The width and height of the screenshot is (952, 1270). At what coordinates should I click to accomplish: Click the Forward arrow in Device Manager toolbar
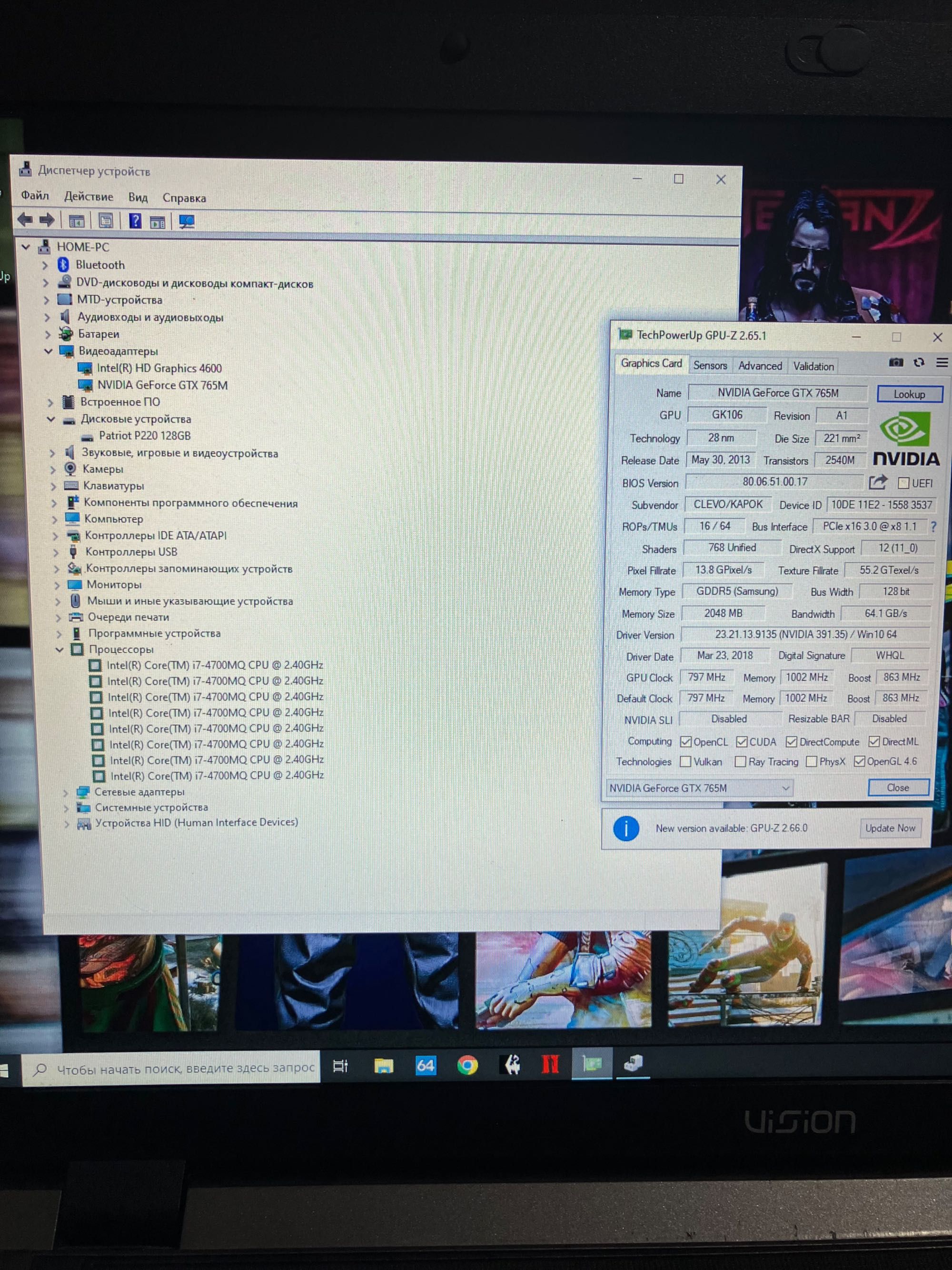47,220
